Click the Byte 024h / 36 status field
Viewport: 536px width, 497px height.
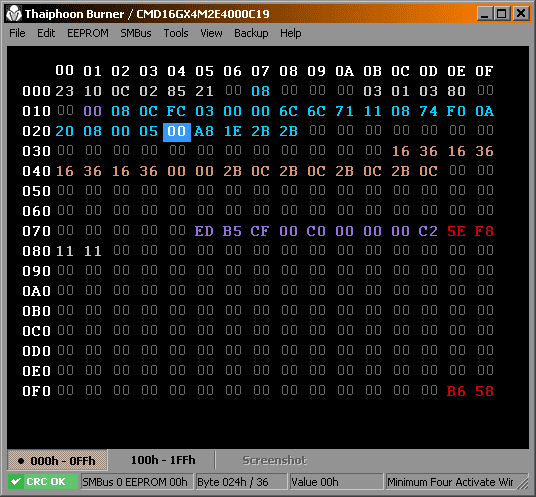click(241, 482)
